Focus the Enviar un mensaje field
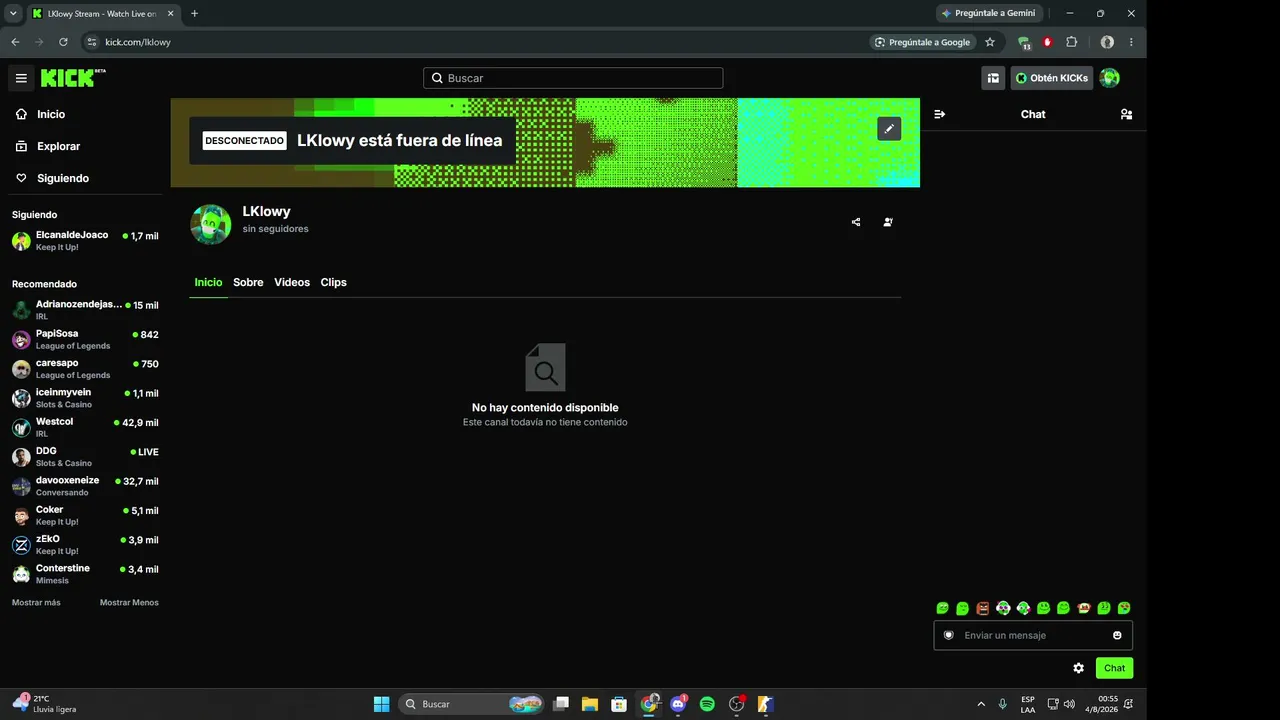1280x720 pixels. pos(1033,635)
